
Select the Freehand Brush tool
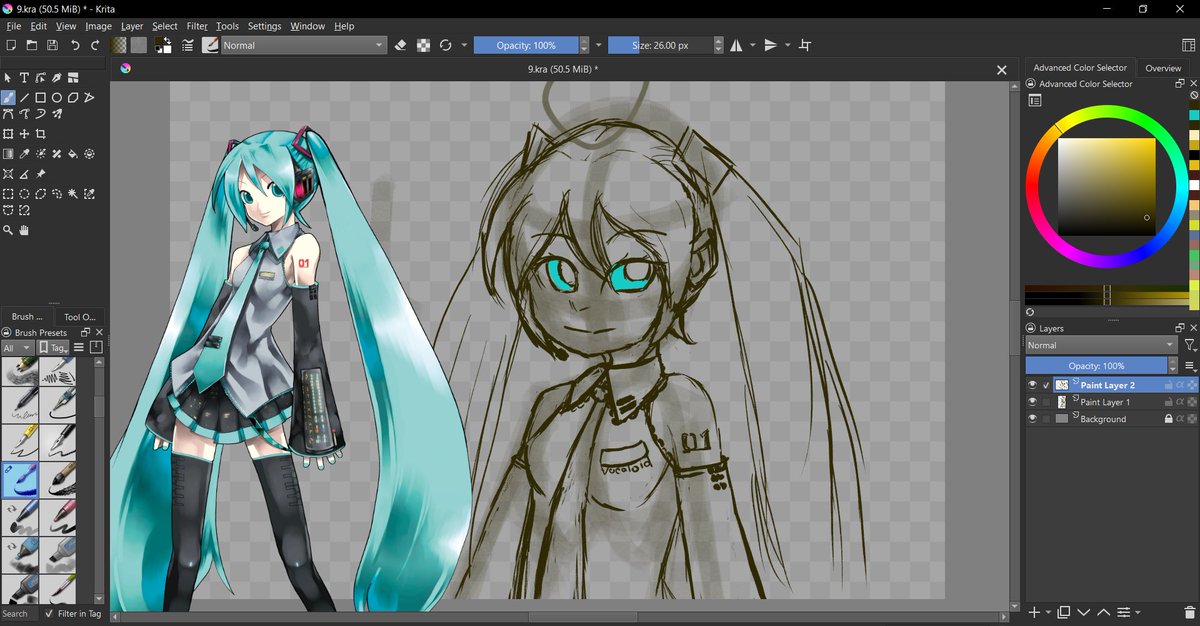point(8,97)
